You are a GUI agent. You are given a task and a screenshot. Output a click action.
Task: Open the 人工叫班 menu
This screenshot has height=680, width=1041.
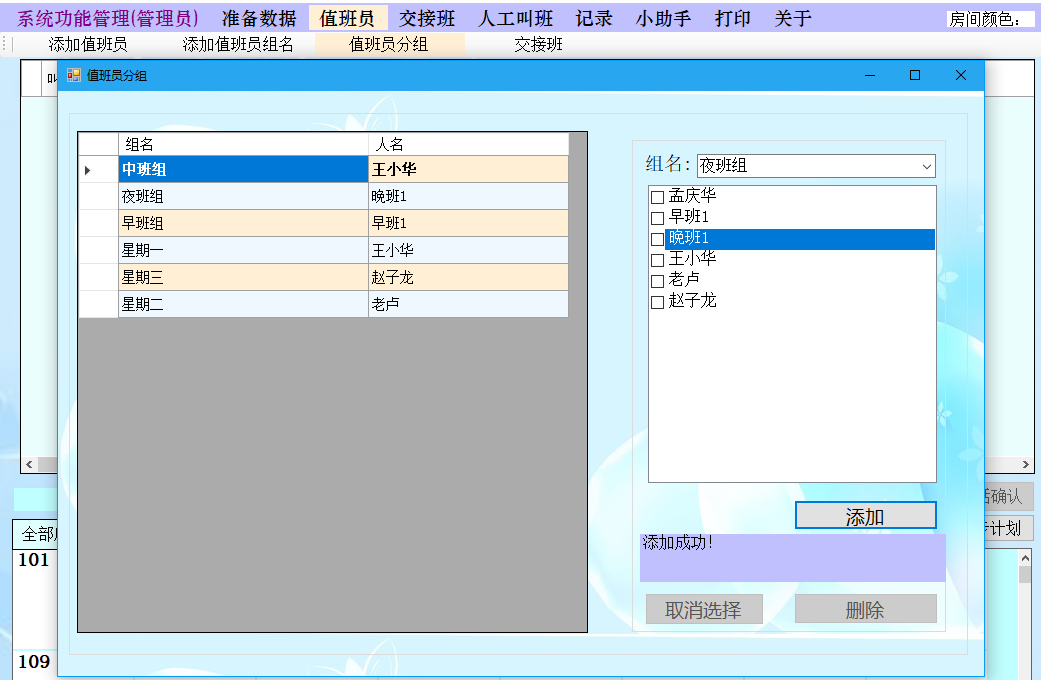coord(516,19)
